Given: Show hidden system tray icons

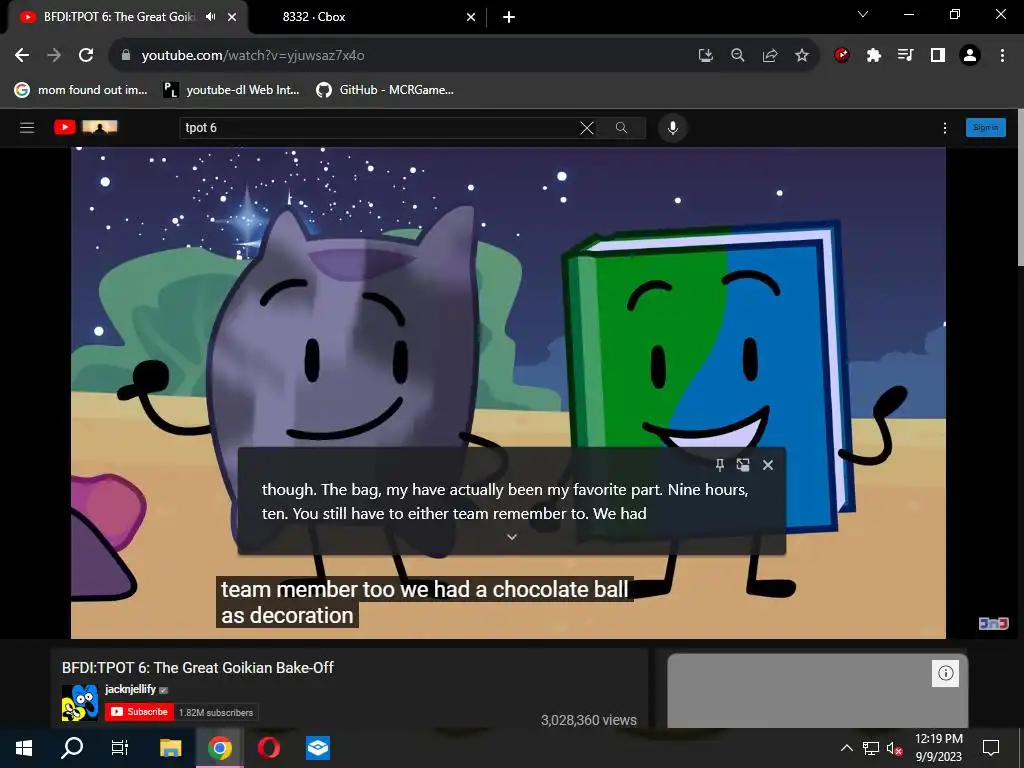Looking at the screenshot, I should 846,748.
